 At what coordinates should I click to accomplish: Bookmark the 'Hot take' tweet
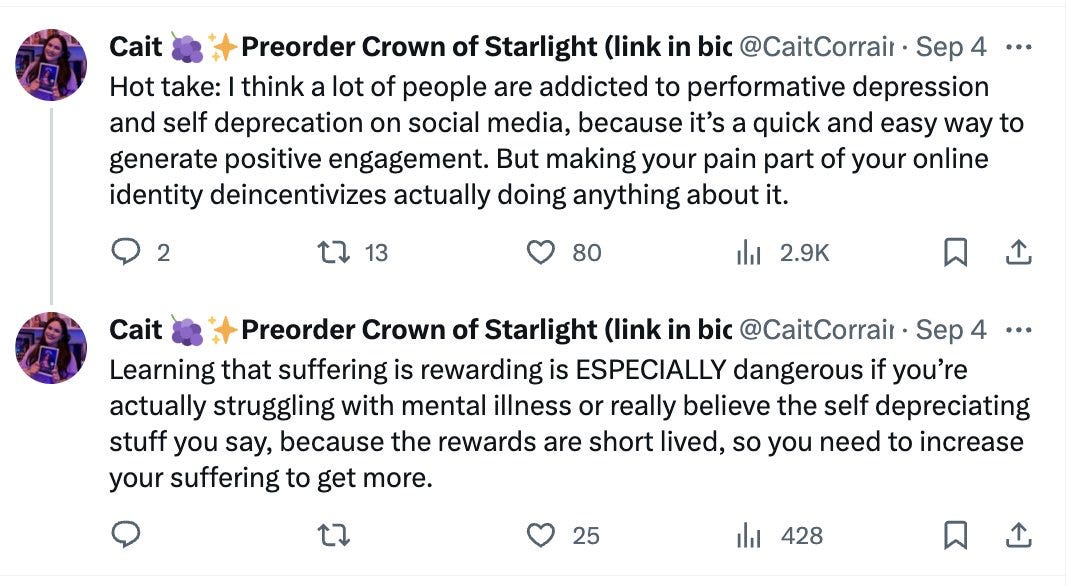955,253
